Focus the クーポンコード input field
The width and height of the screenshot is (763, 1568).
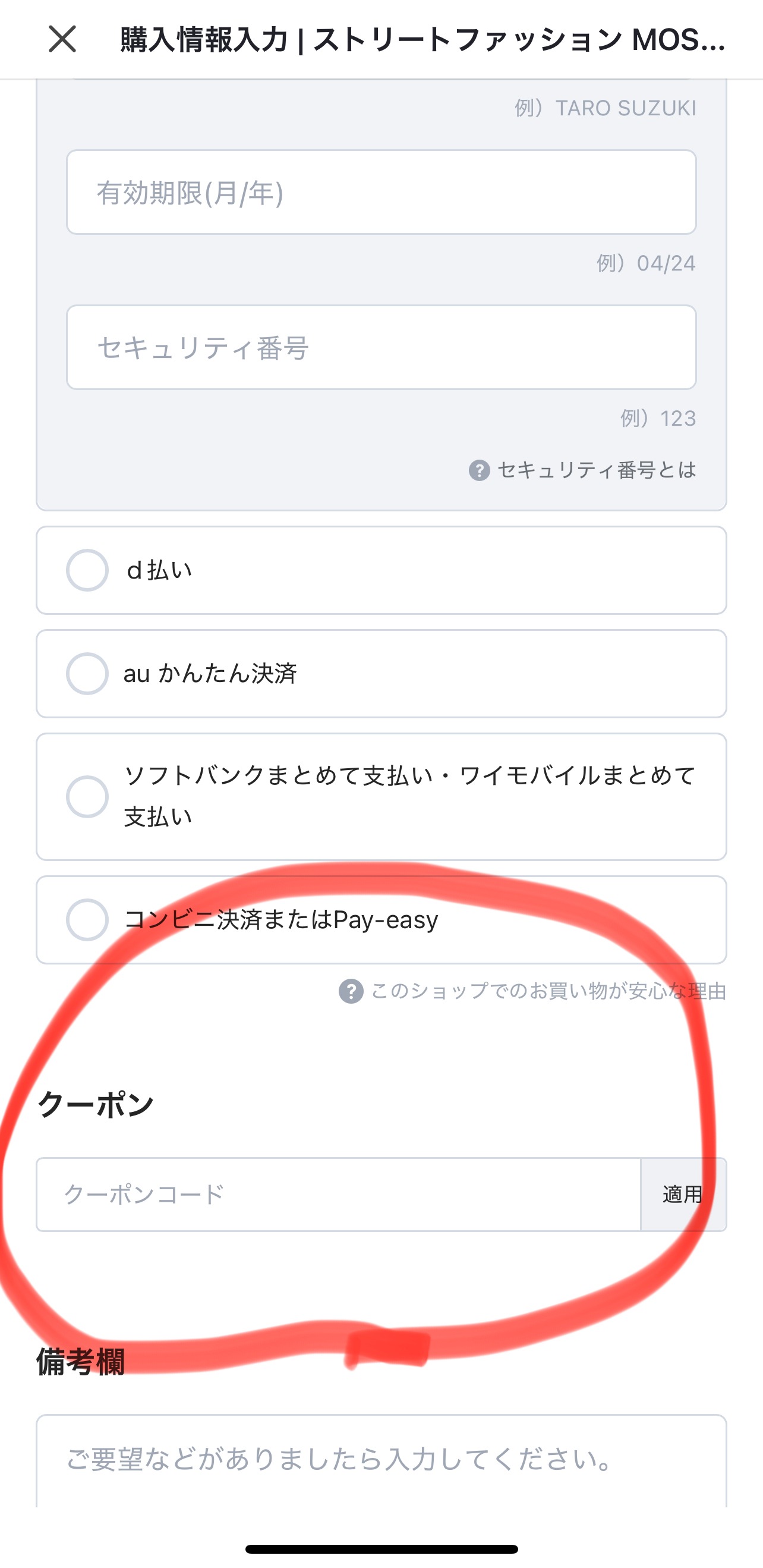[338, 1194]
